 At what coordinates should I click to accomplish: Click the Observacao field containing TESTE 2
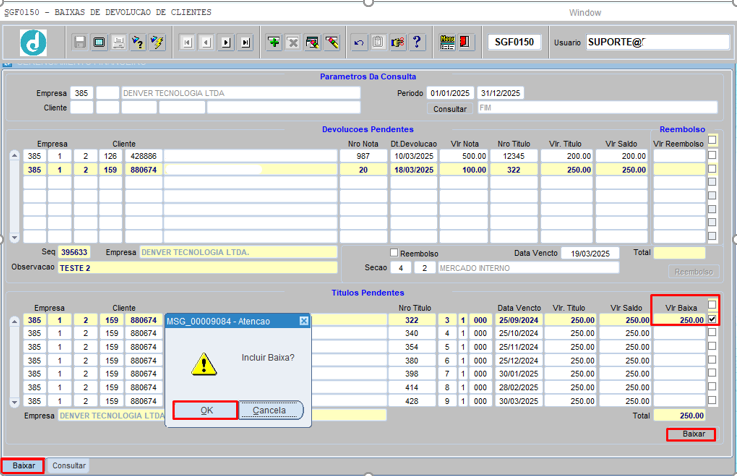(x=196, y=268)
